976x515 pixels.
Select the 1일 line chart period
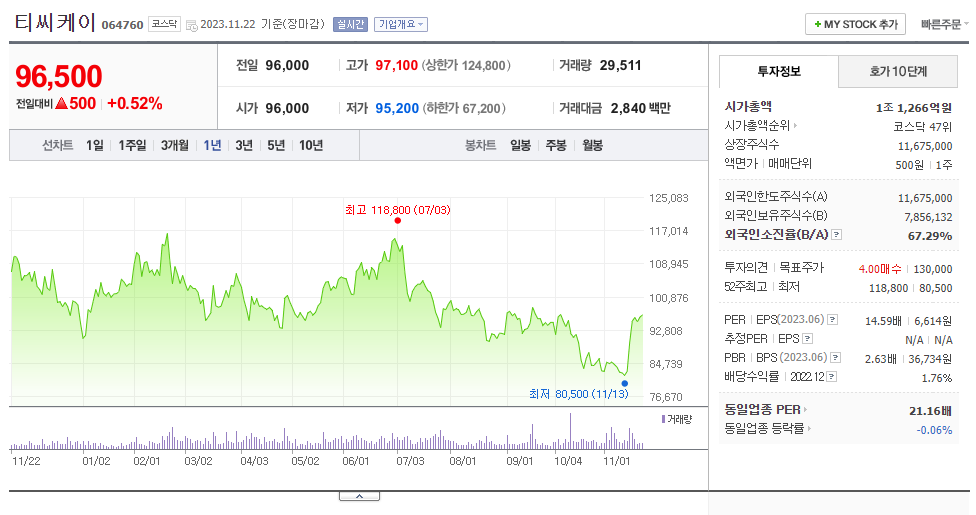pos(95,145)
